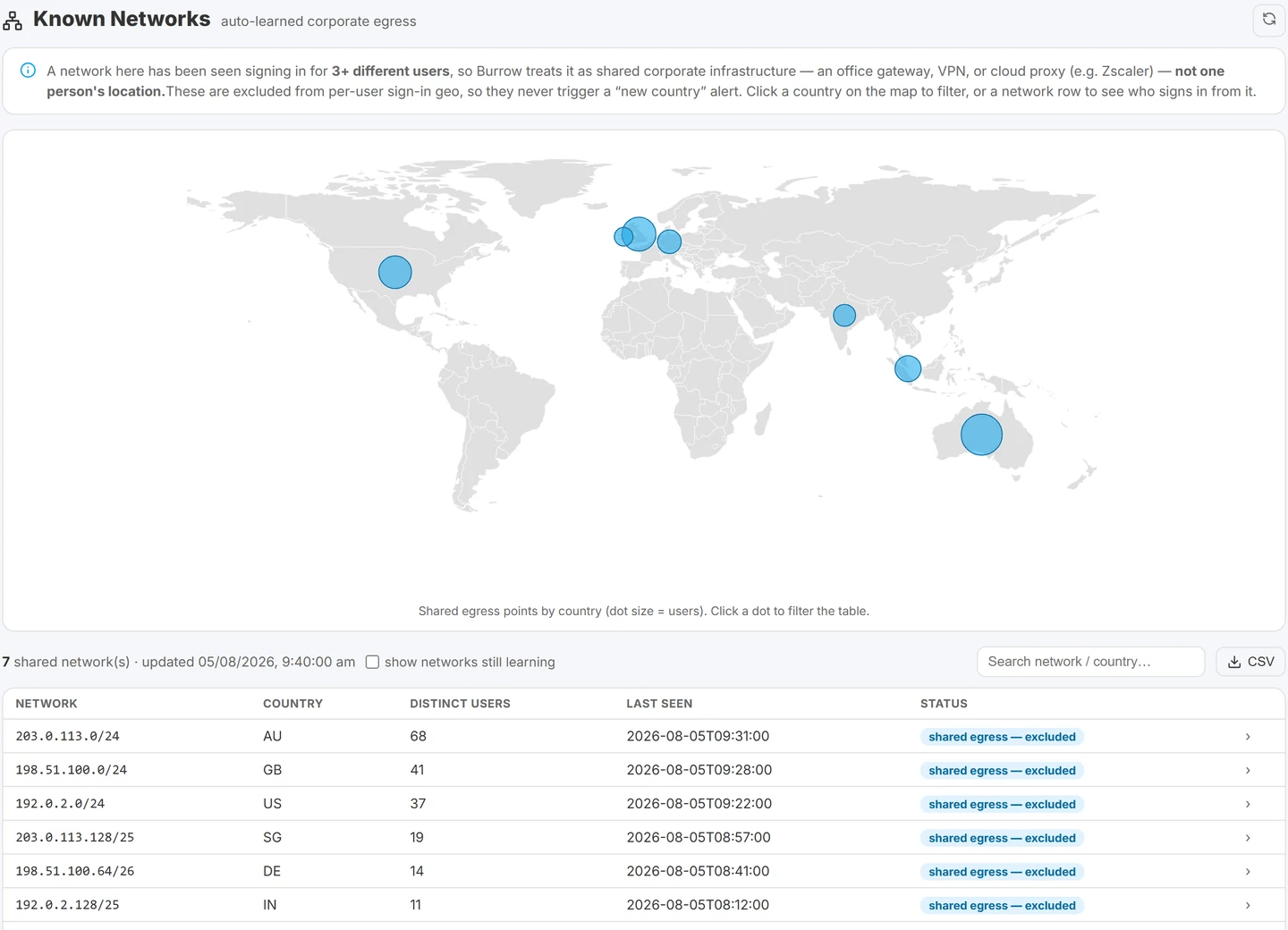Click the refresh icon in the header
The width and height of the screenshot is (1288, 930).
coord(1268,19)
